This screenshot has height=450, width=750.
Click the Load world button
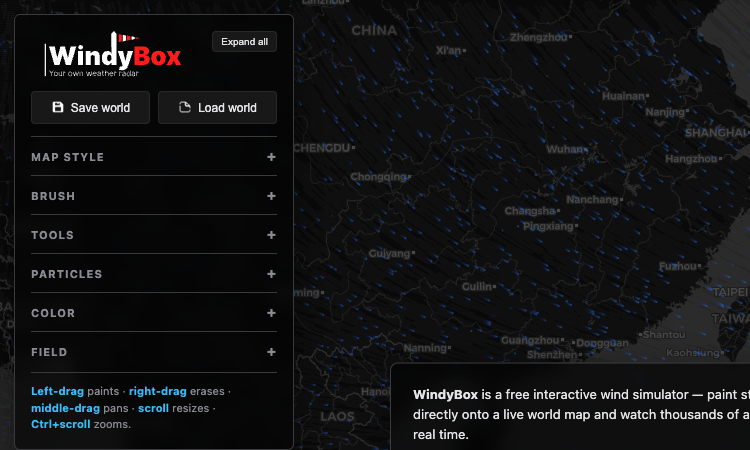point(217,108)
